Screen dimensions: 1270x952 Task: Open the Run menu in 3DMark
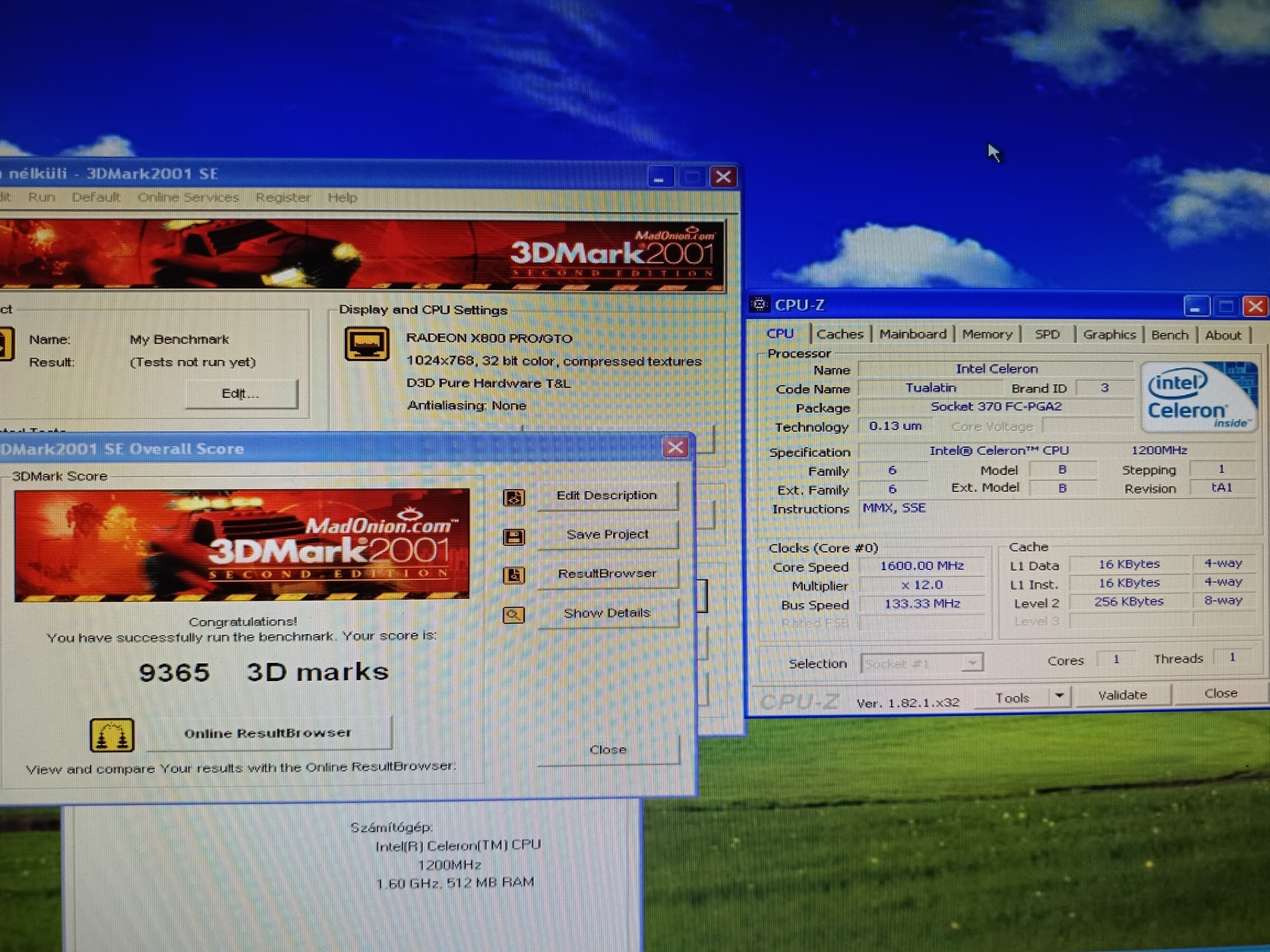(42, 197)
